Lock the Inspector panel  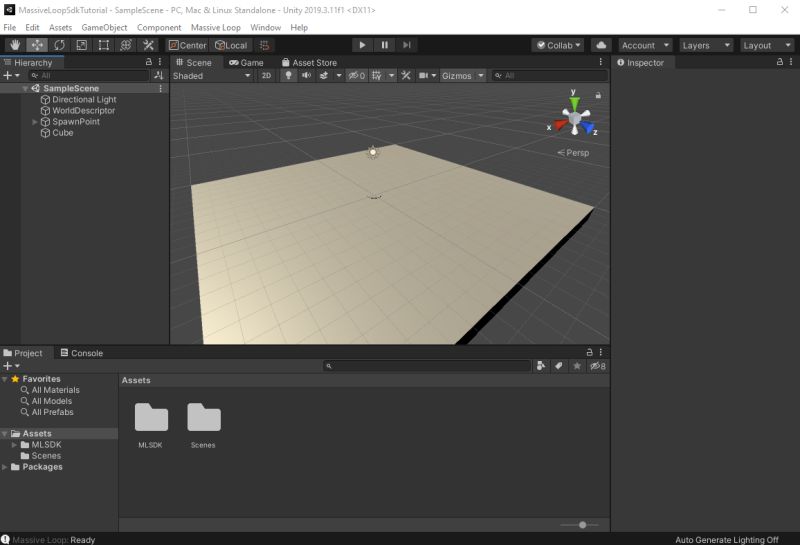tap(780, 62)
